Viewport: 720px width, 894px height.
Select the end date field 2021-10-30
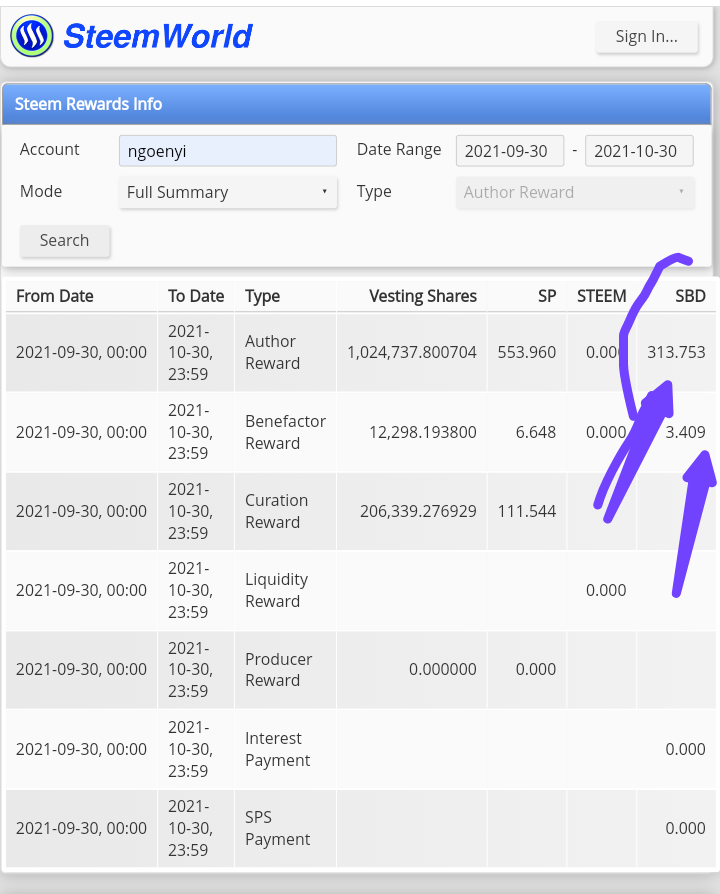pyautogui.click(x=639, y=151)
